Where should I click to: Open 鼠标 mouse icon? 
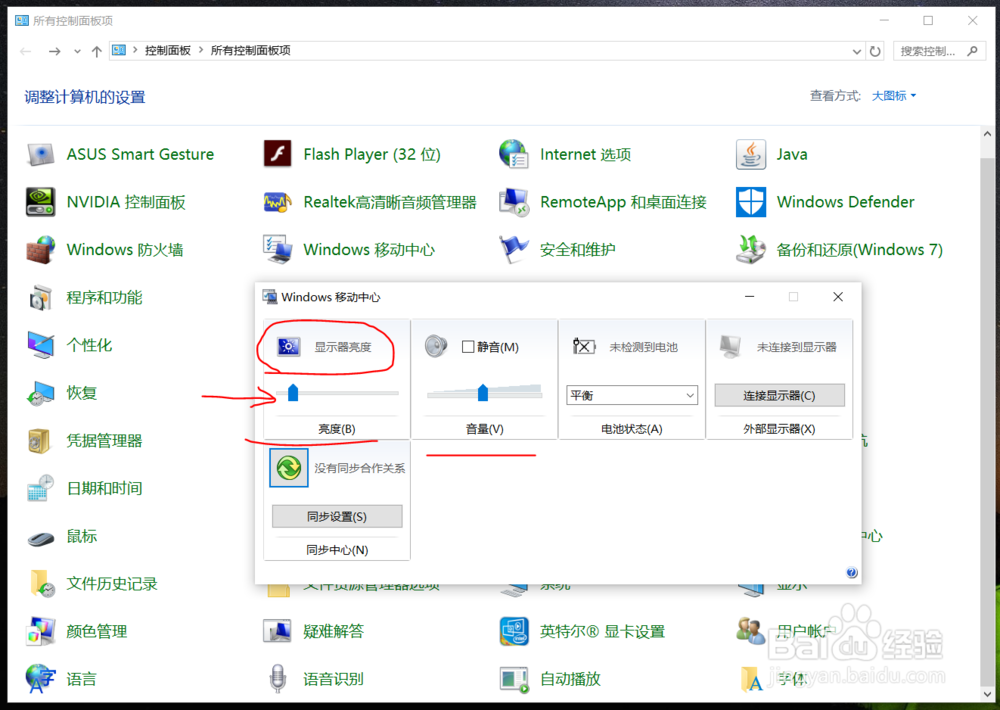pyautogui.click(x=41, y=538)
